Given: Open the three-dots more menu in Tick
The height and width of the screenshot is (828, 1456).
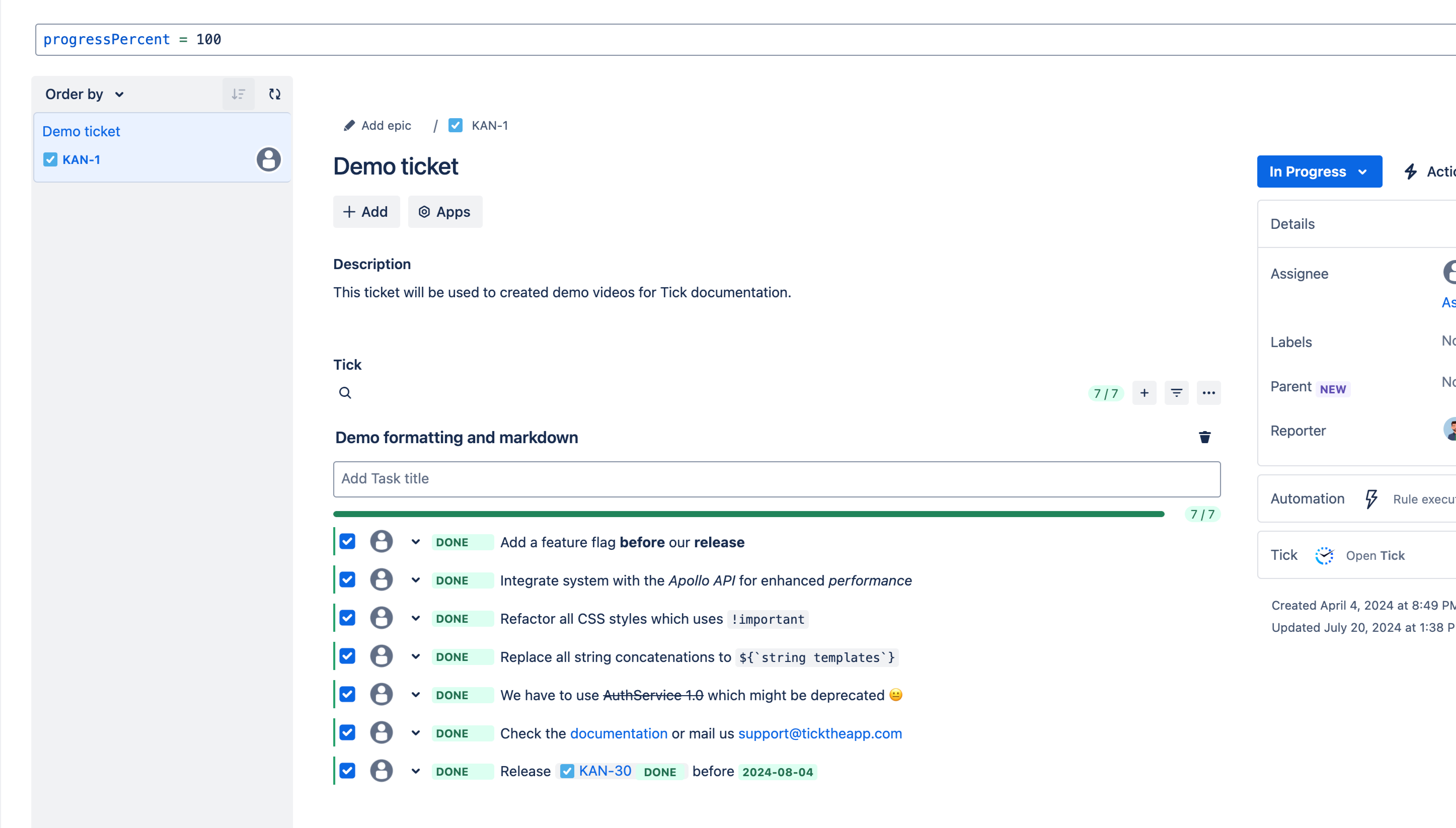Looking at the screenshot, I should click(x=1208, y=393).
